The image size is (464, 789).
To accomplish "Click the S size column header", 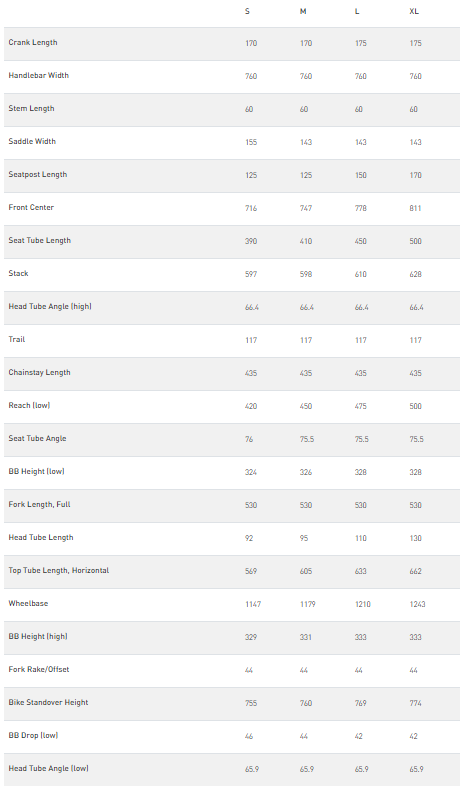I will (x=247, y=11).
